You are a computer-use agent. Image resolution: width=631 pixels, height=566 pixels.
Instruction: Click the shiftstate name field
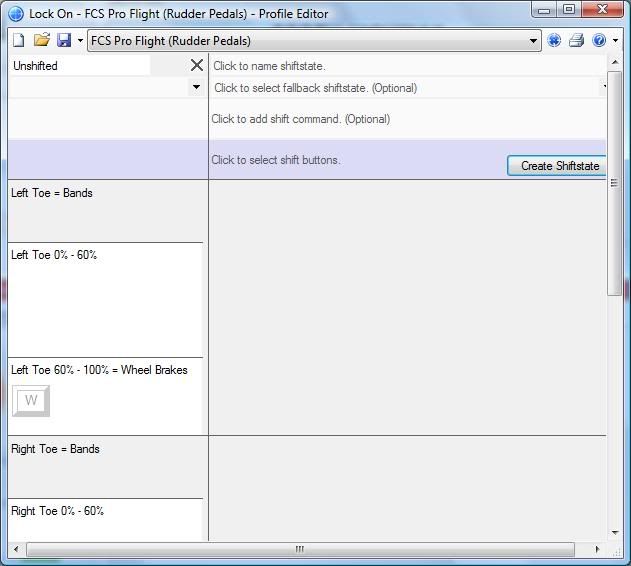405,66
